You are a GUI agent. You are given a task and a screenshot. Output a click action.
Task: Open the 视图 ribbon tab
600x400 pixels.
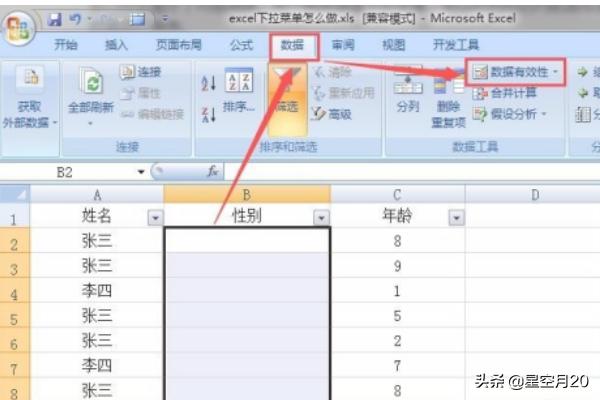[394, 45]
